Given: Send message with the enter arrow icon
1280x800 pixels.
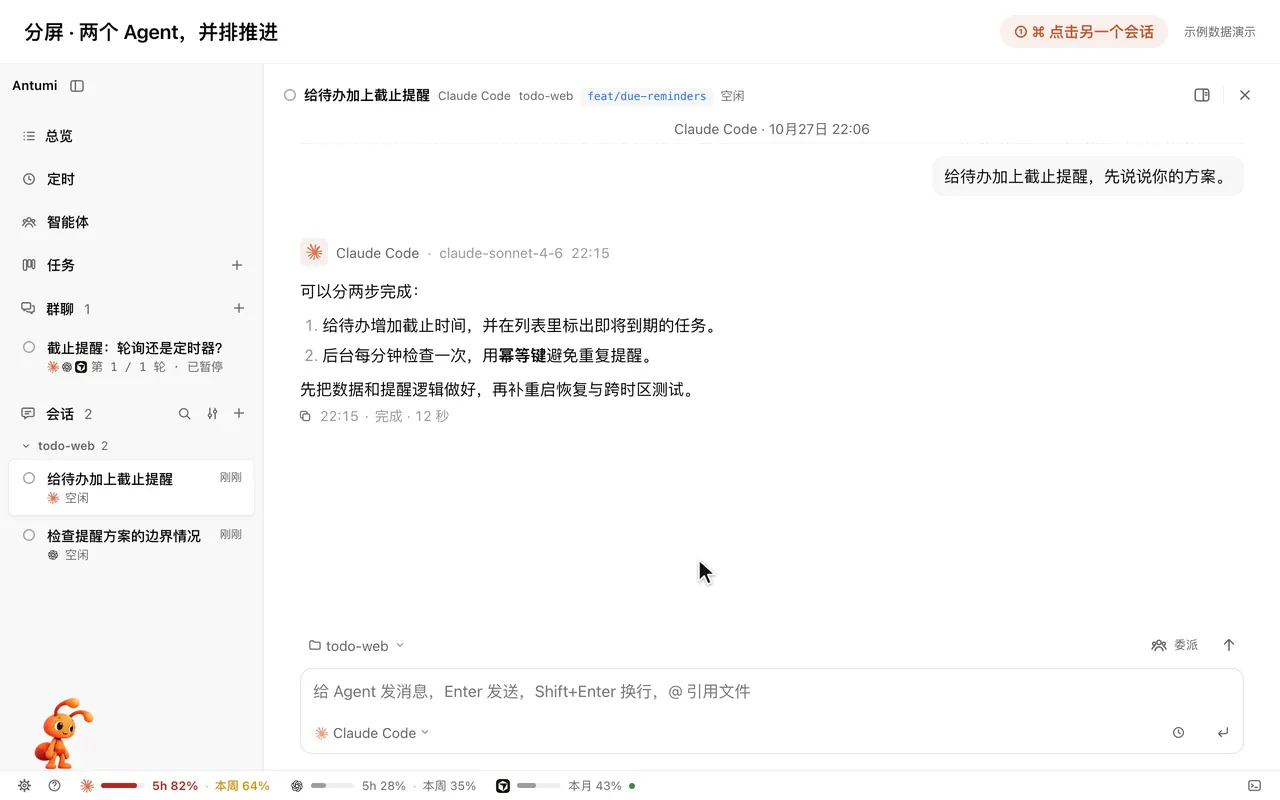Looking at the screenshot, I should (x=1223, y=733).
